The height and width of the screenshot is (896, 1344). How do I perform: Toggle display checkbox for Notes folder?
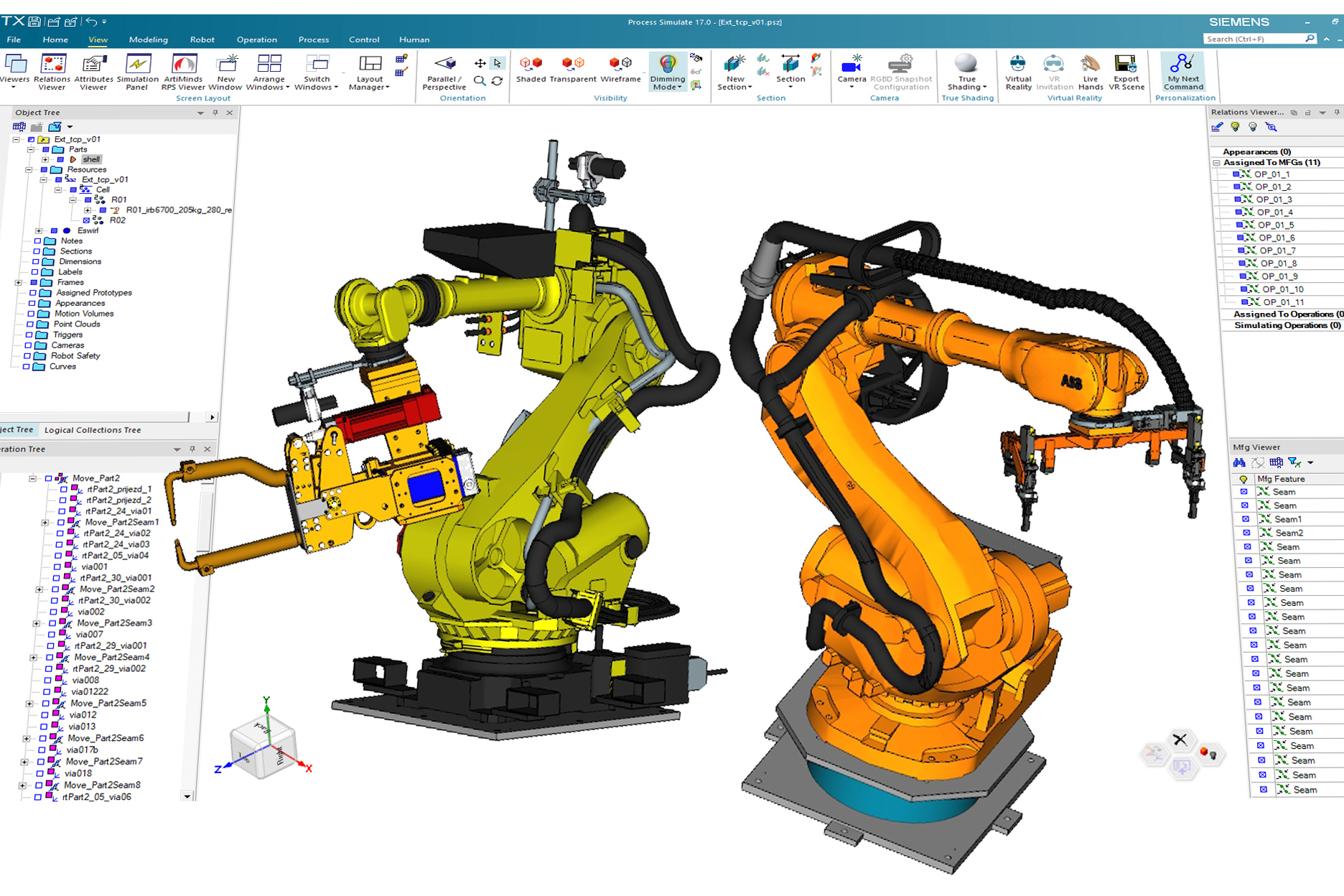pyautogui.click(x=37, y=241)
